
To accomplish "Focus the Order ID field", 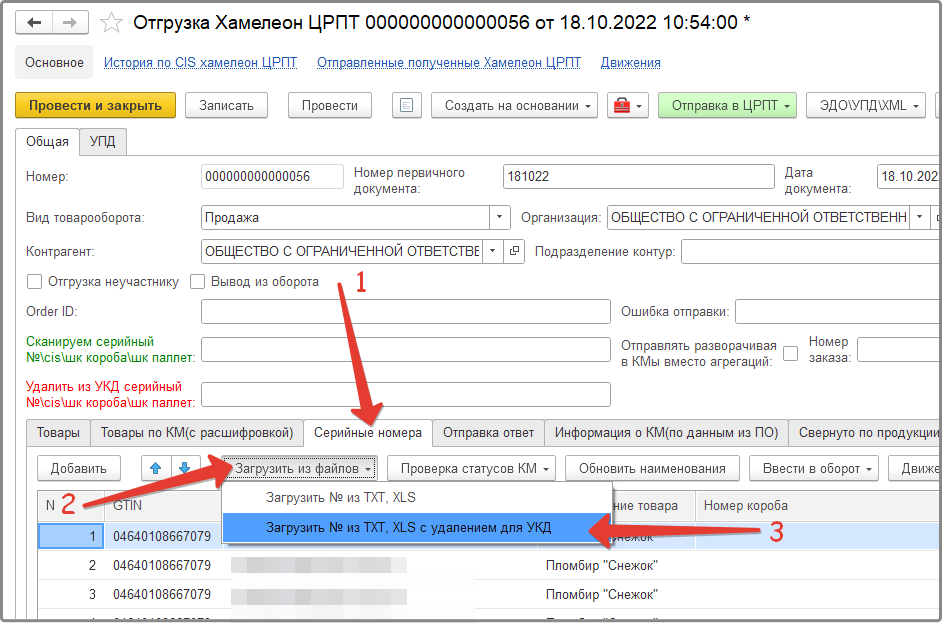I will pyautogui.click(x=406, y=312).
